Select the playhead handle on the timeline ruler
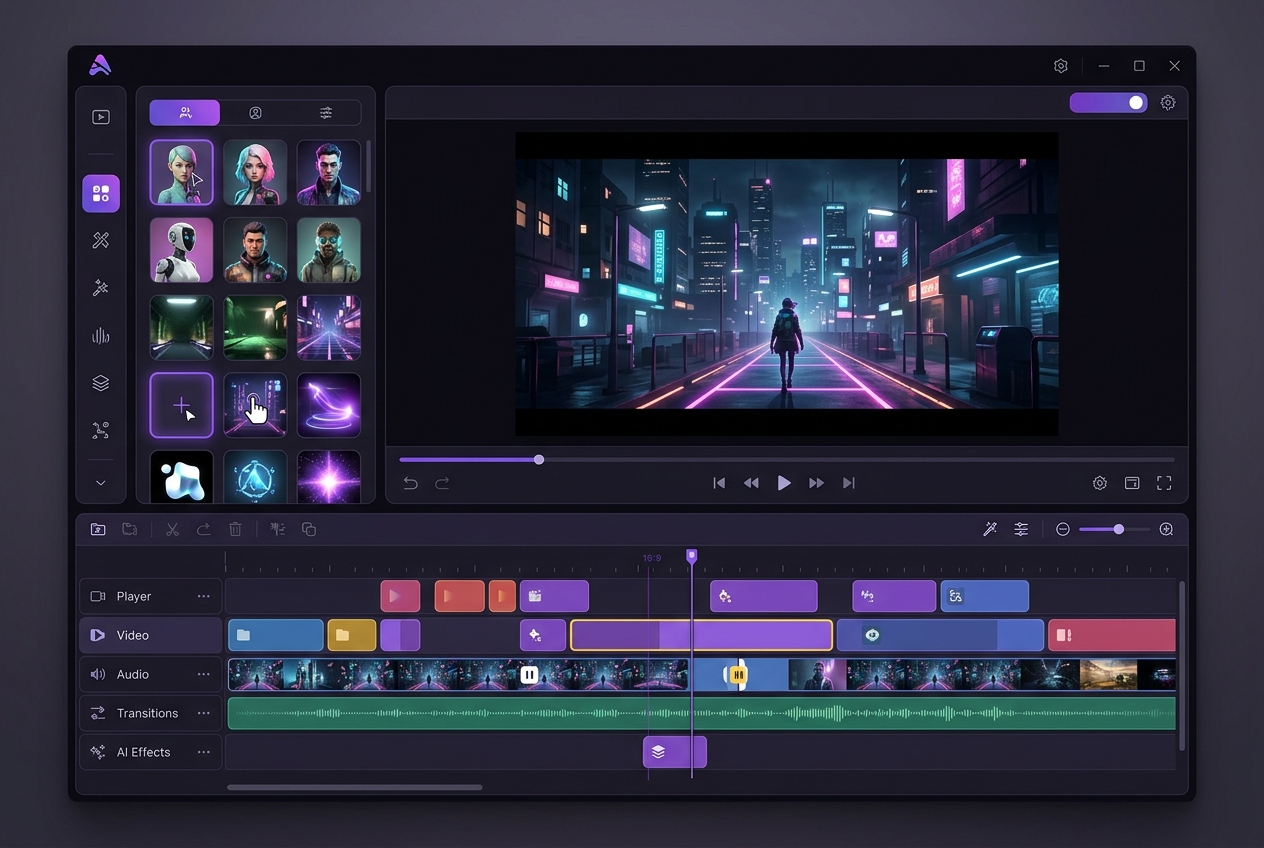The height and width of the screenshot is (848, 1264). (x=691, y=555)
